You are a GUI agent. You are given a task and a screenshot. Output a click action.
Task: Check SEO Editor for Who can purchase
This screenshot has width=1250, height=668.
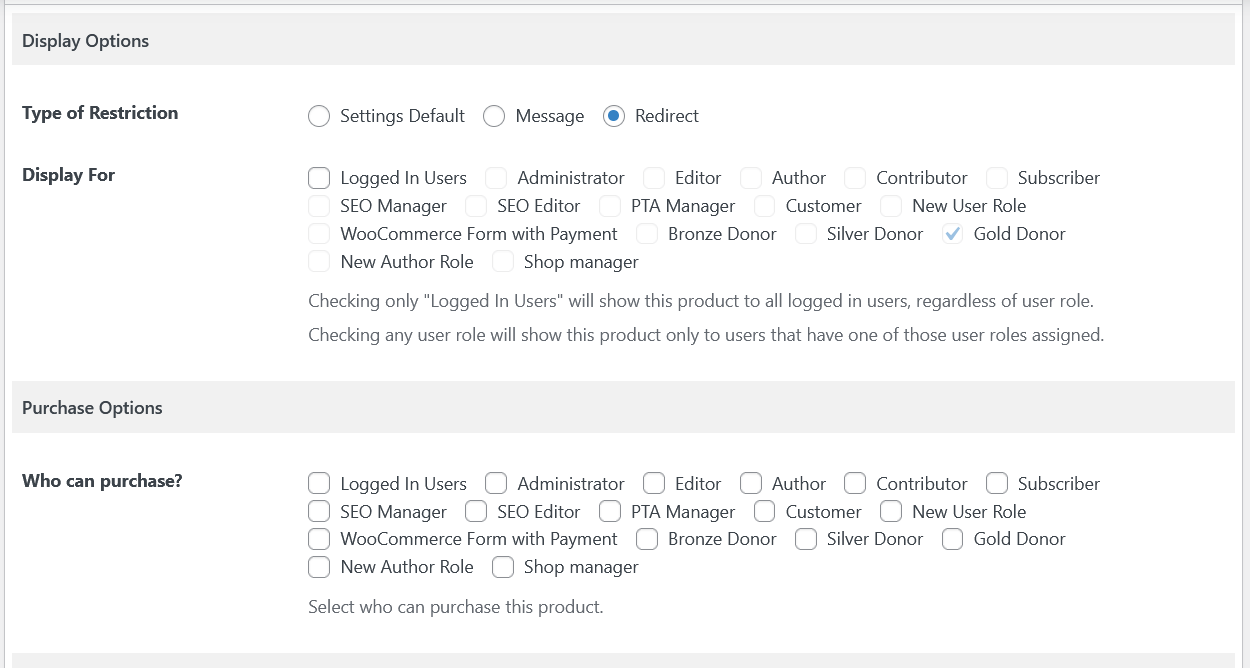pyautogui.click(x=476, y=512)
